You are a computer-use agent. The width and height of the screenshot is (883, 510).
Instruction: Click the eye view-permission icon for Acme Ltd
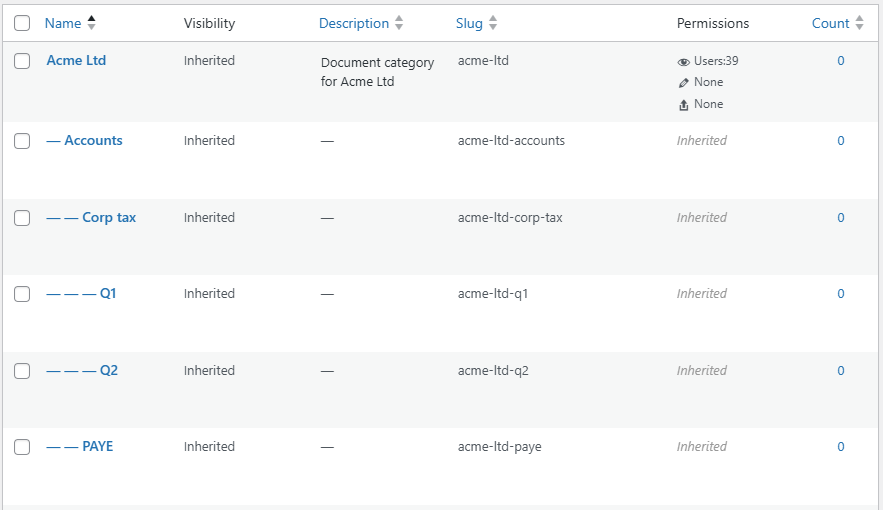(683, 62)
